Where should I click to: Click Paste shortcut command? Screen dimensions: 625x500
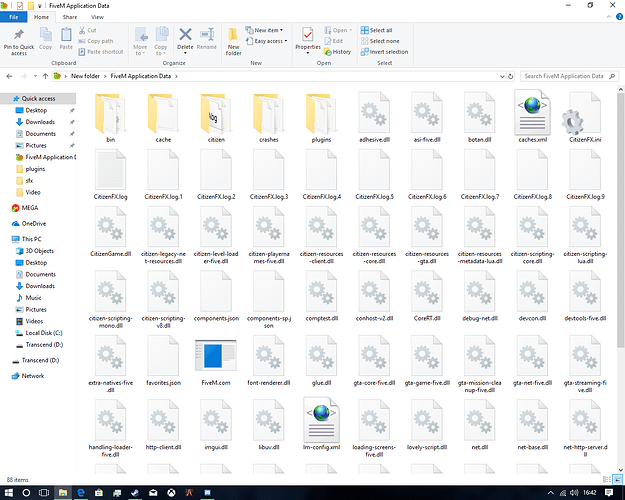pos(101,52)
